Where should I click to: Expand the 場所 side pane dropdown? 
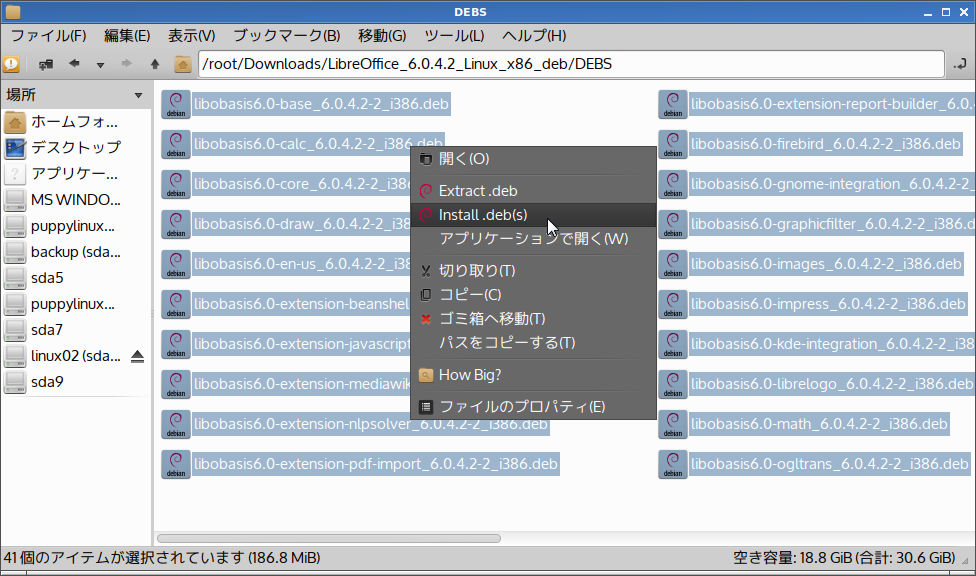tap(138, 95)
